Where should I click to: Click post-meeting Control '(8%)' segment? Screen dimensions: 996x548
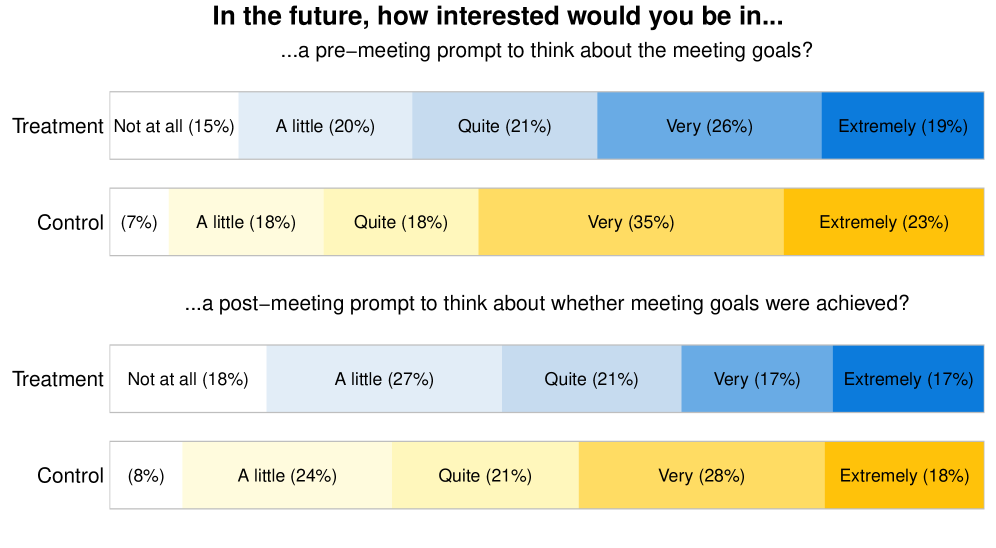coord(146,476)
